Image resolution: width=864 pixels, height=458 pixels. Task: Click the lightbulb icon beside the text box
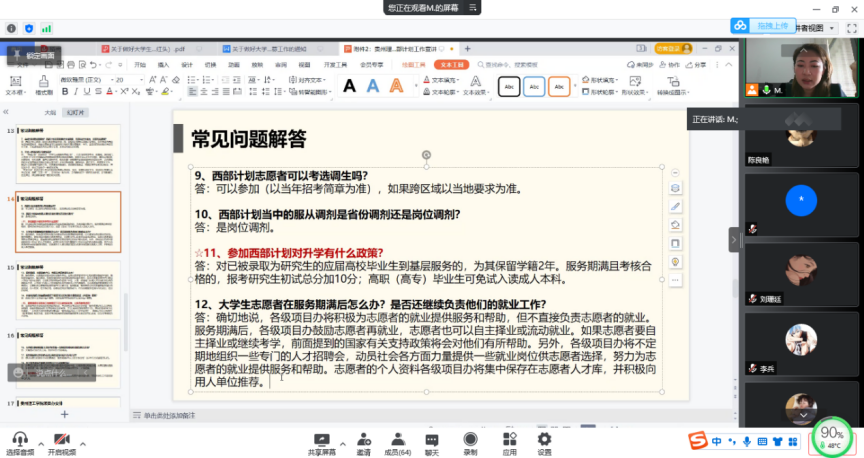click(675, 261)
